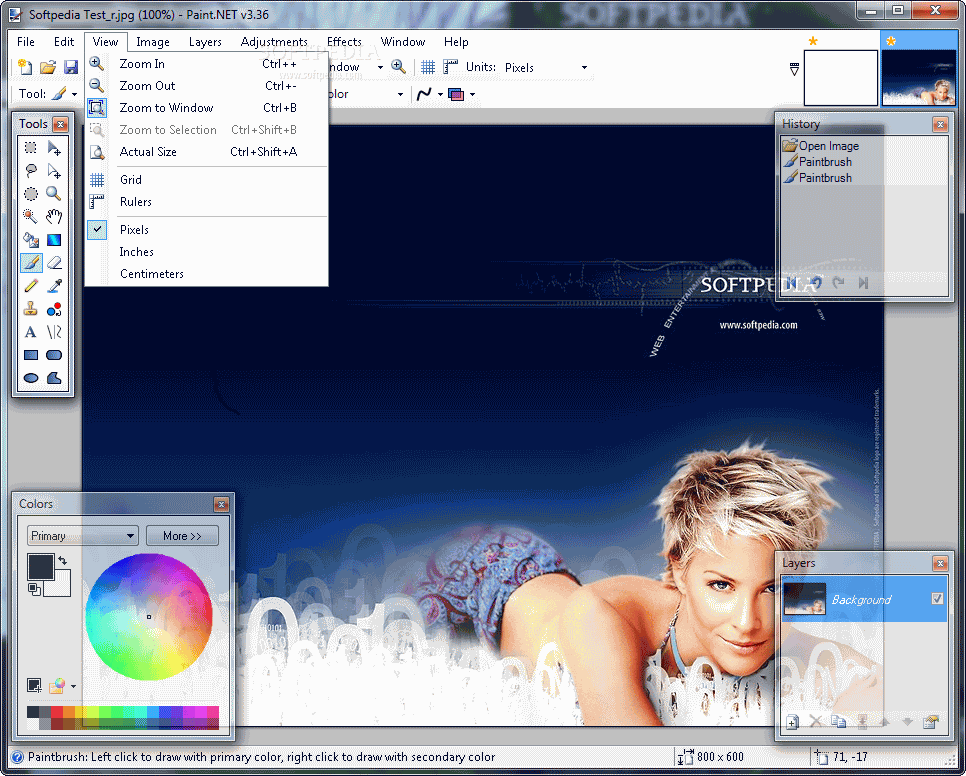Open the Image menu
The width and height of the screenshot is (966, 776).
(153, 42)
